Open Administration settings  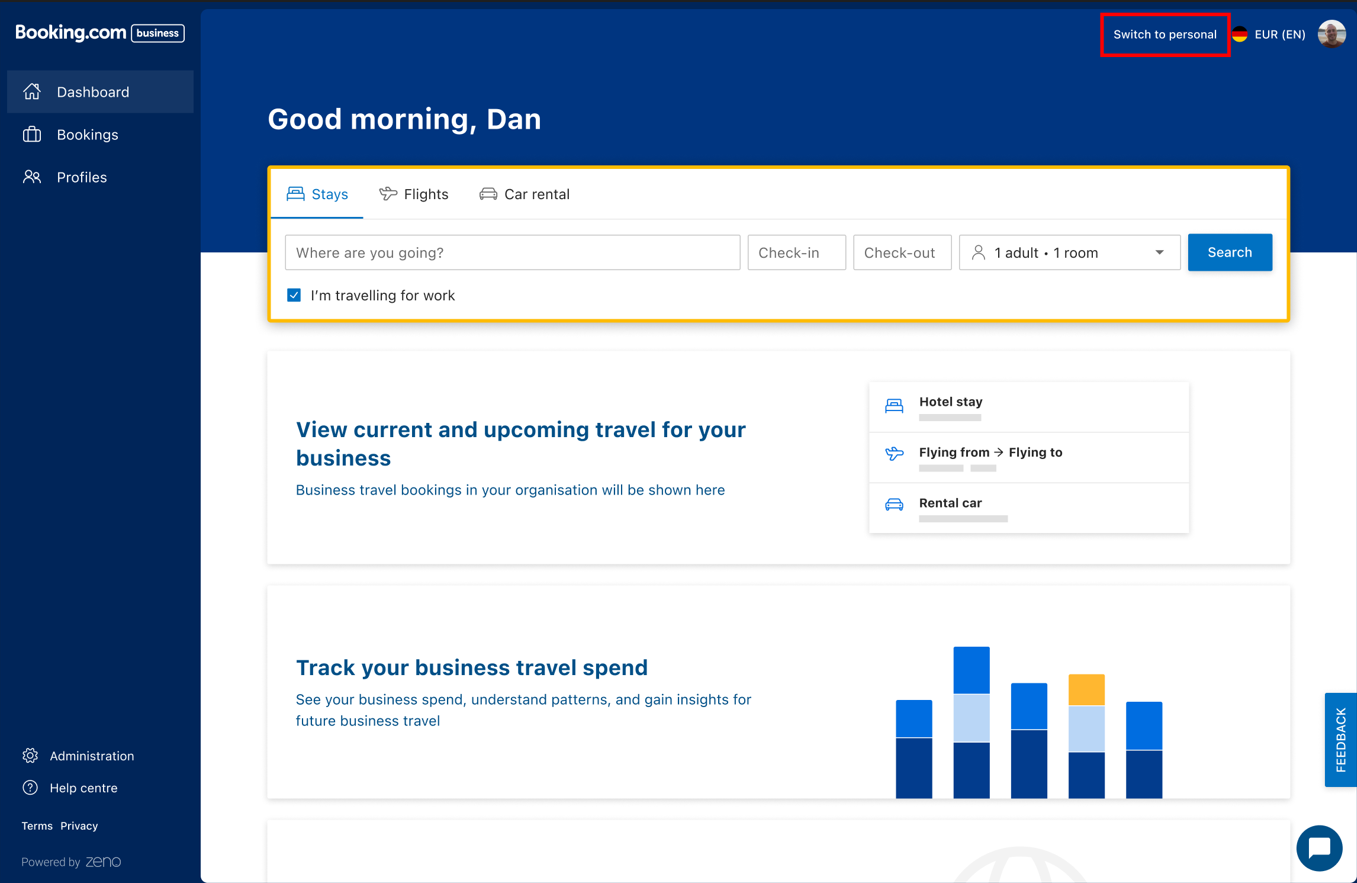coord(93,755)
